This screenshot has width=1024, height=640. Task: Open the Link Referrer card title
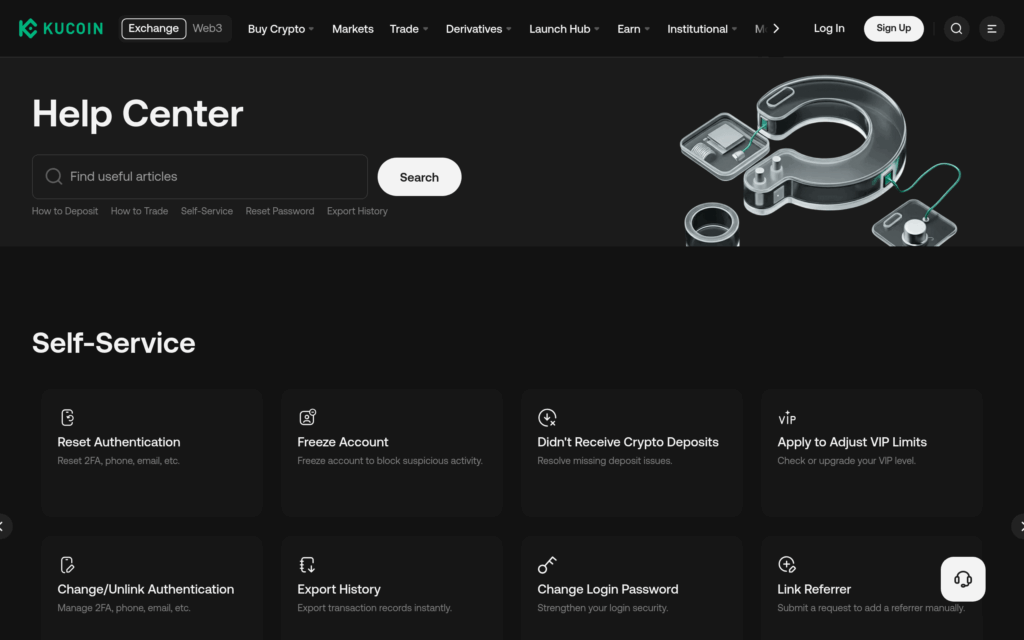(x=814, y=589)
